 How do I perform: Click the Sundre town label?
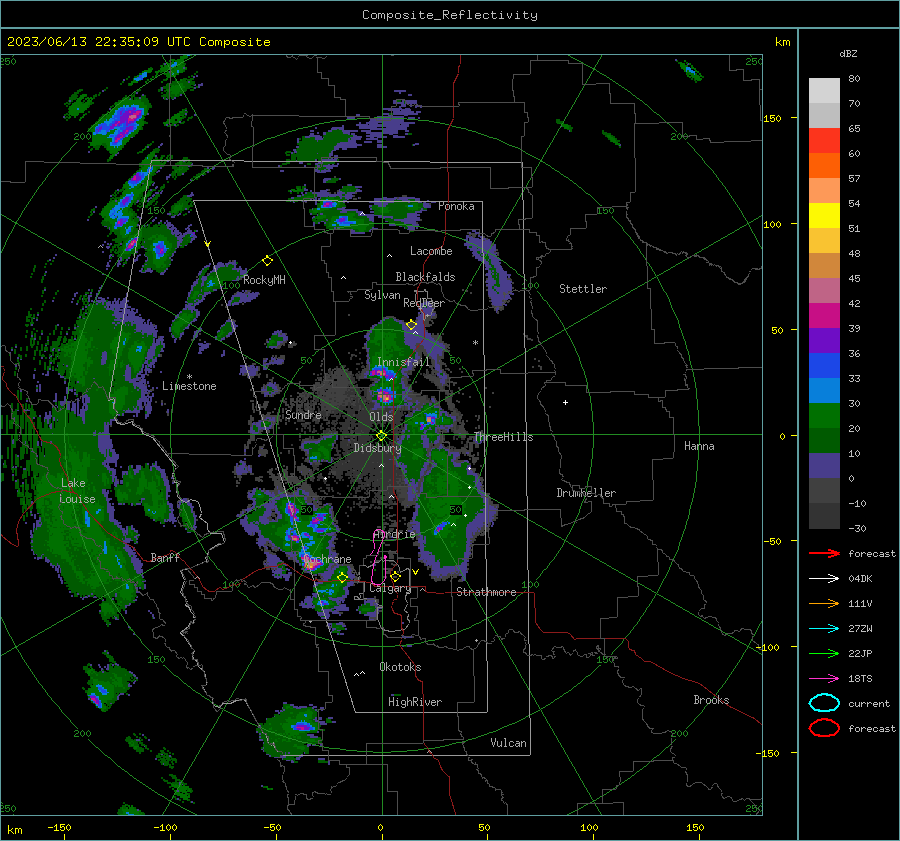pos(303,414)
